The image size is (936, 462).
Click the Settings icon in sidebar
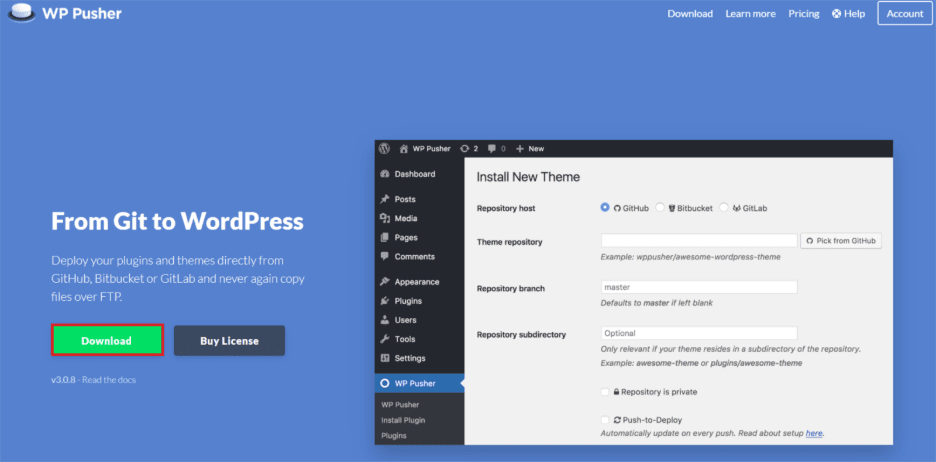coord(385,358)
